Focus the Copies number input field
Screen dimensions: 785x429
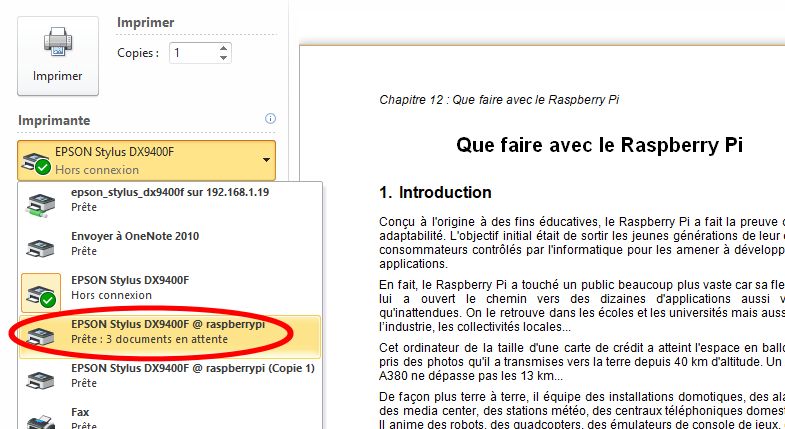click(193, 53)
